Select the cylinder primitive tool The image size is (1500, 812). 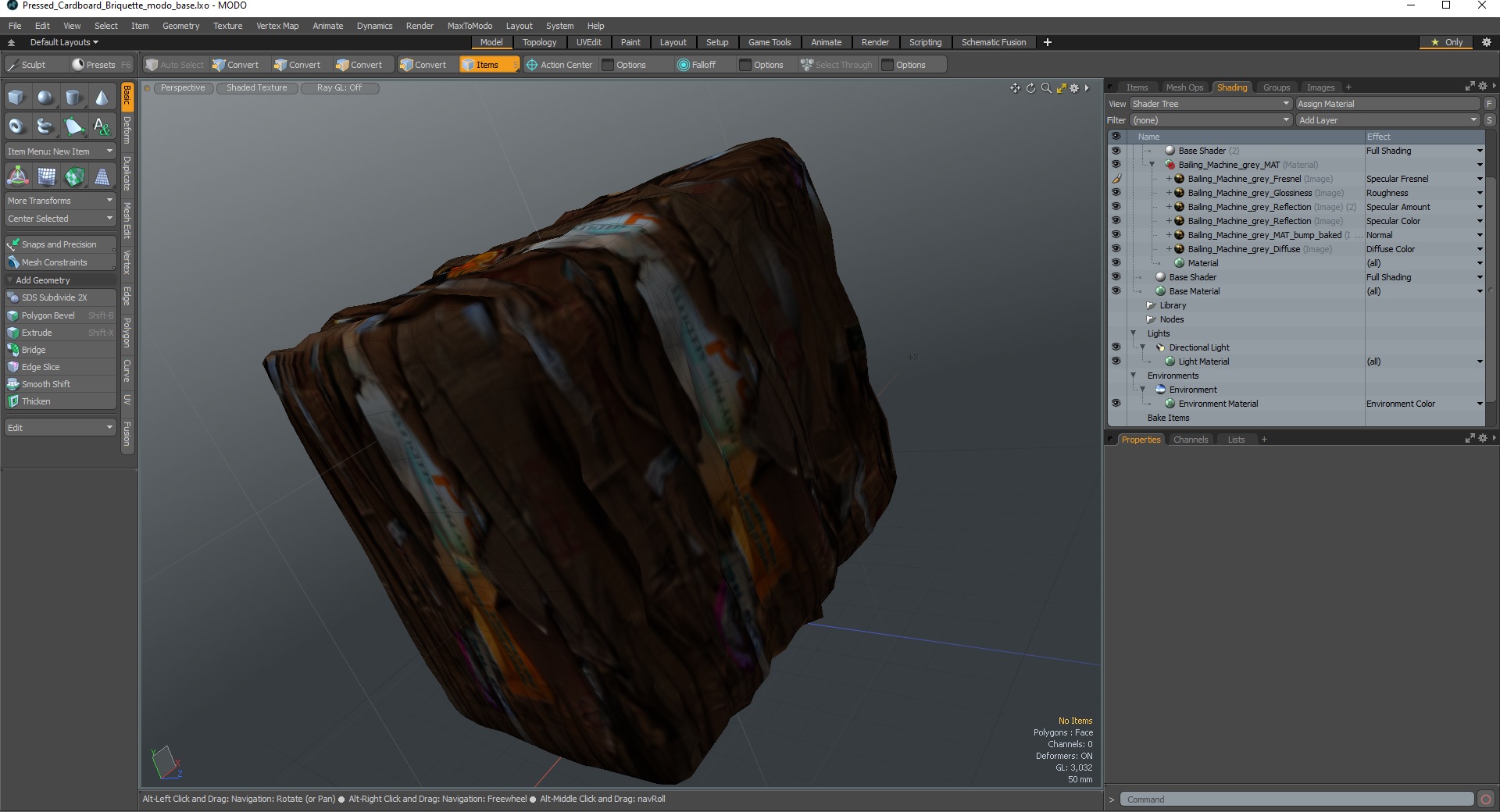pos(73,98)
